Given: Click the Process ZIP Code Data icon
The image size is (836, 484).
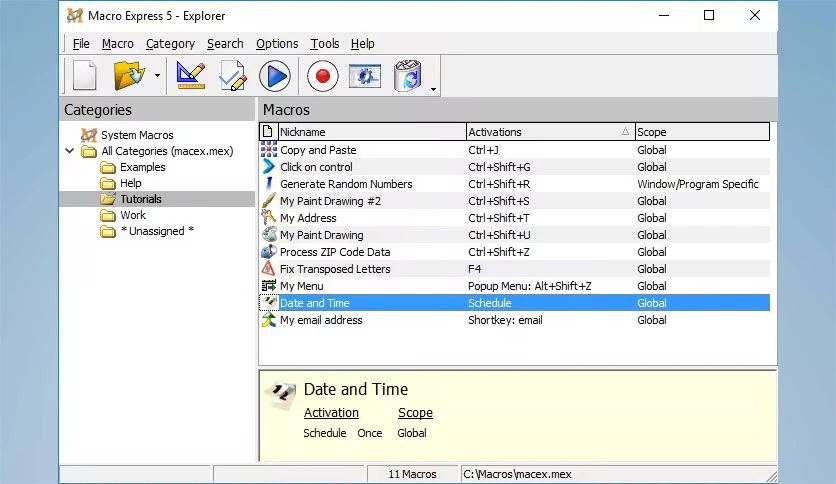Looking at the screenshot, I should click(x=269, y=252).
